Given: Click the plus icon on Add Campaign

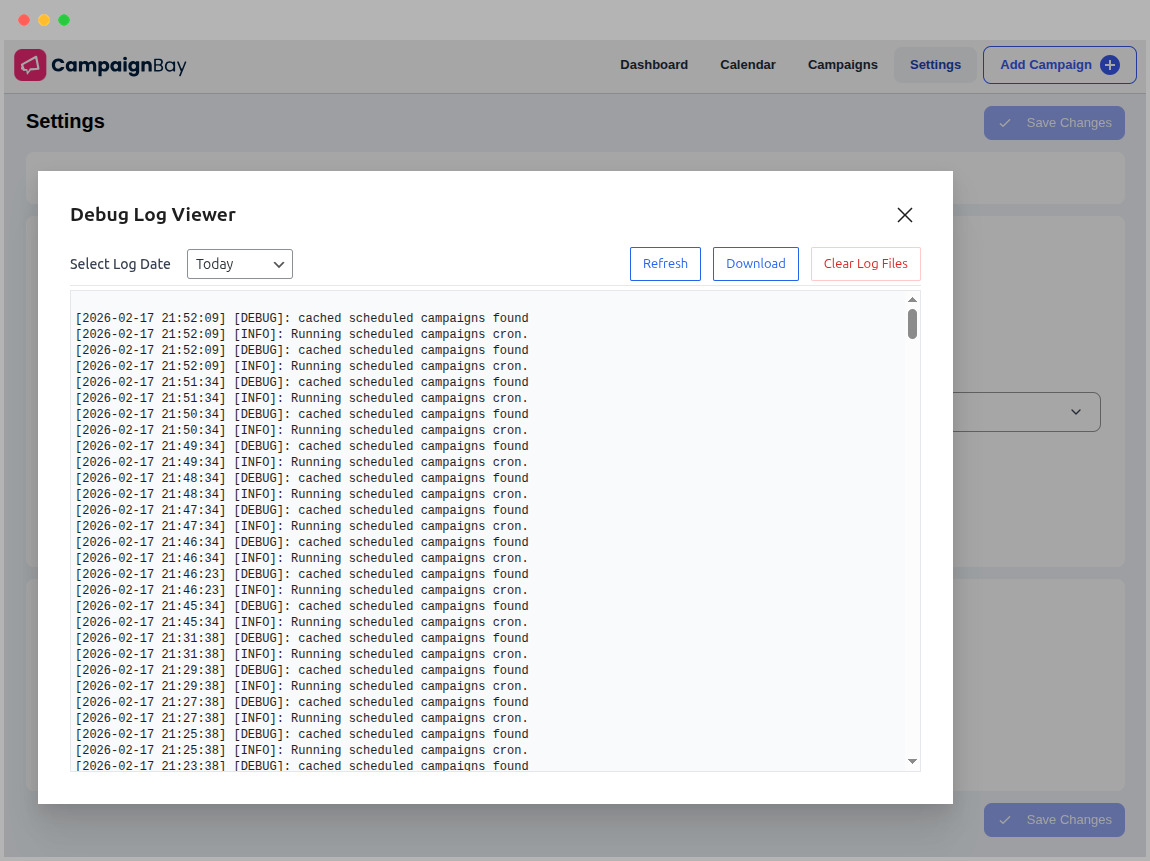Looking at the screenshot, I should (x=1111, y=64).
